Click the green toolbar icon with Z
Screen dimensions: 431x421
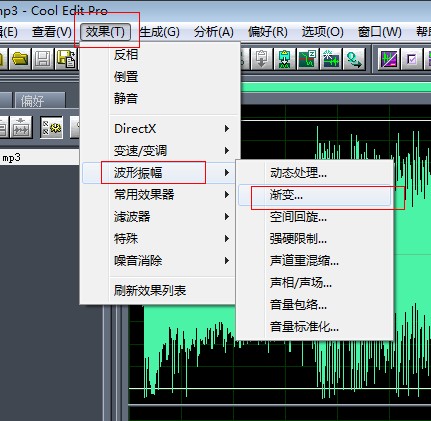point(307,59)
